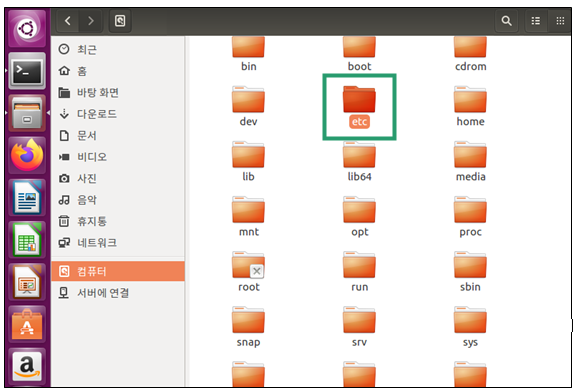
Task: Select the opt folder
Action: [359, 217]
